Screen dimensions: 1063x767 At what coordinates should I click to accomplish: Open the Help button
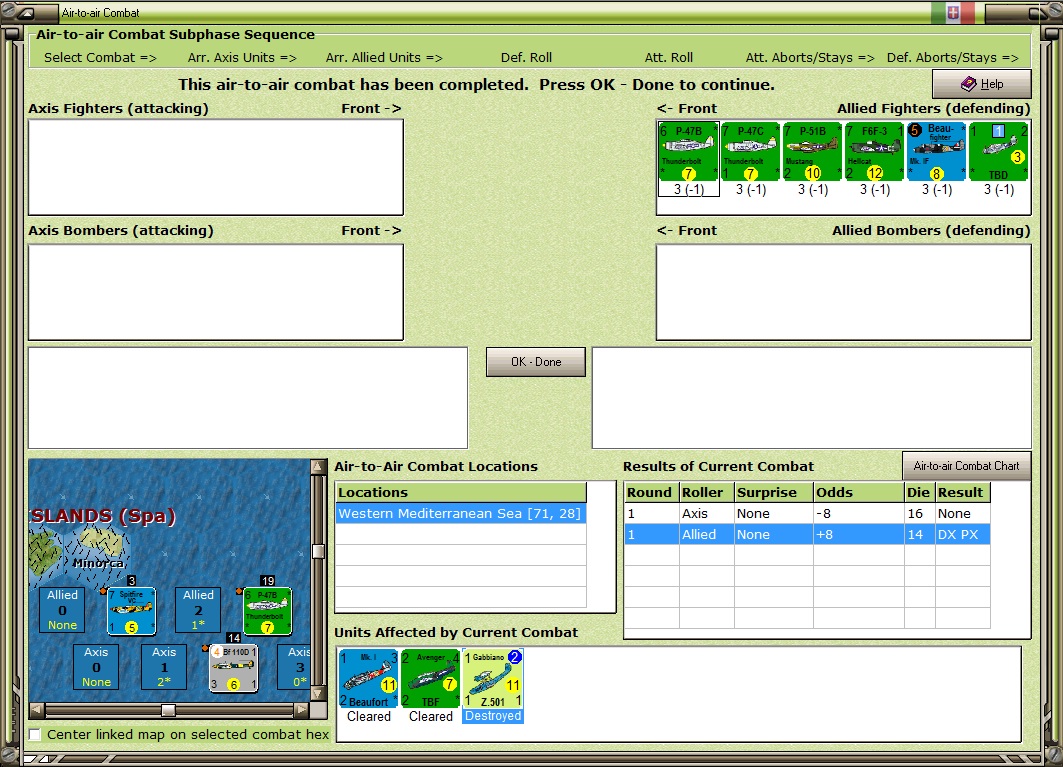(x=982, y=84)
